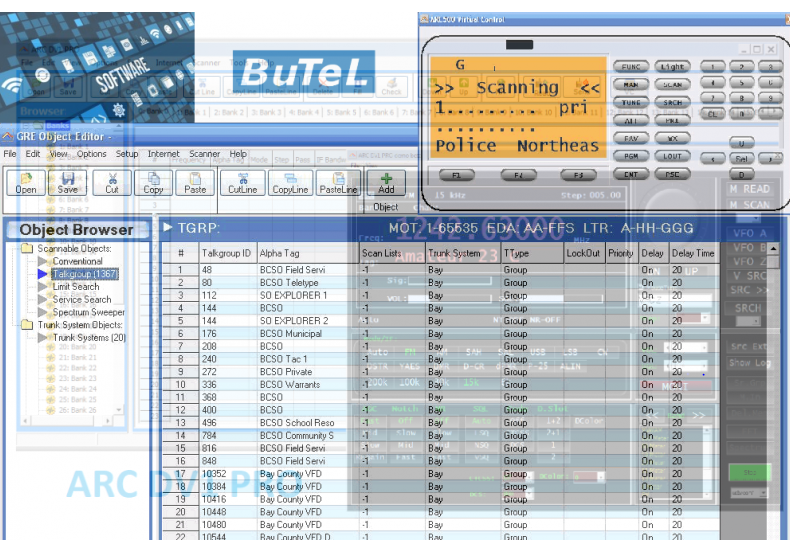This screenshot has height=555, width=790.
Task: Select Talkgroup (1367) in the tree
Action: (x=85, y=273)
